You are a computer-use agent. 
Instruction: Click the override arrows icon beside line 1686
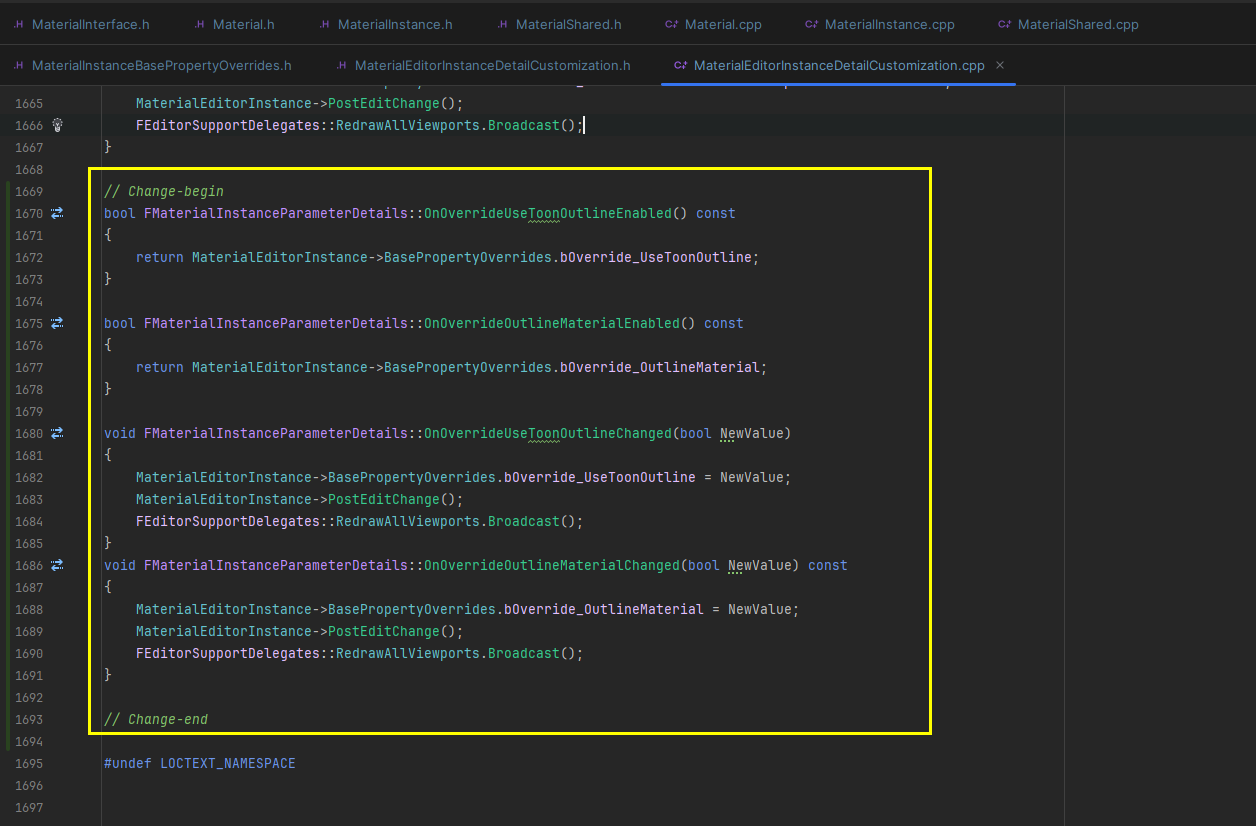pyautogui.click(x=57, y=564)
